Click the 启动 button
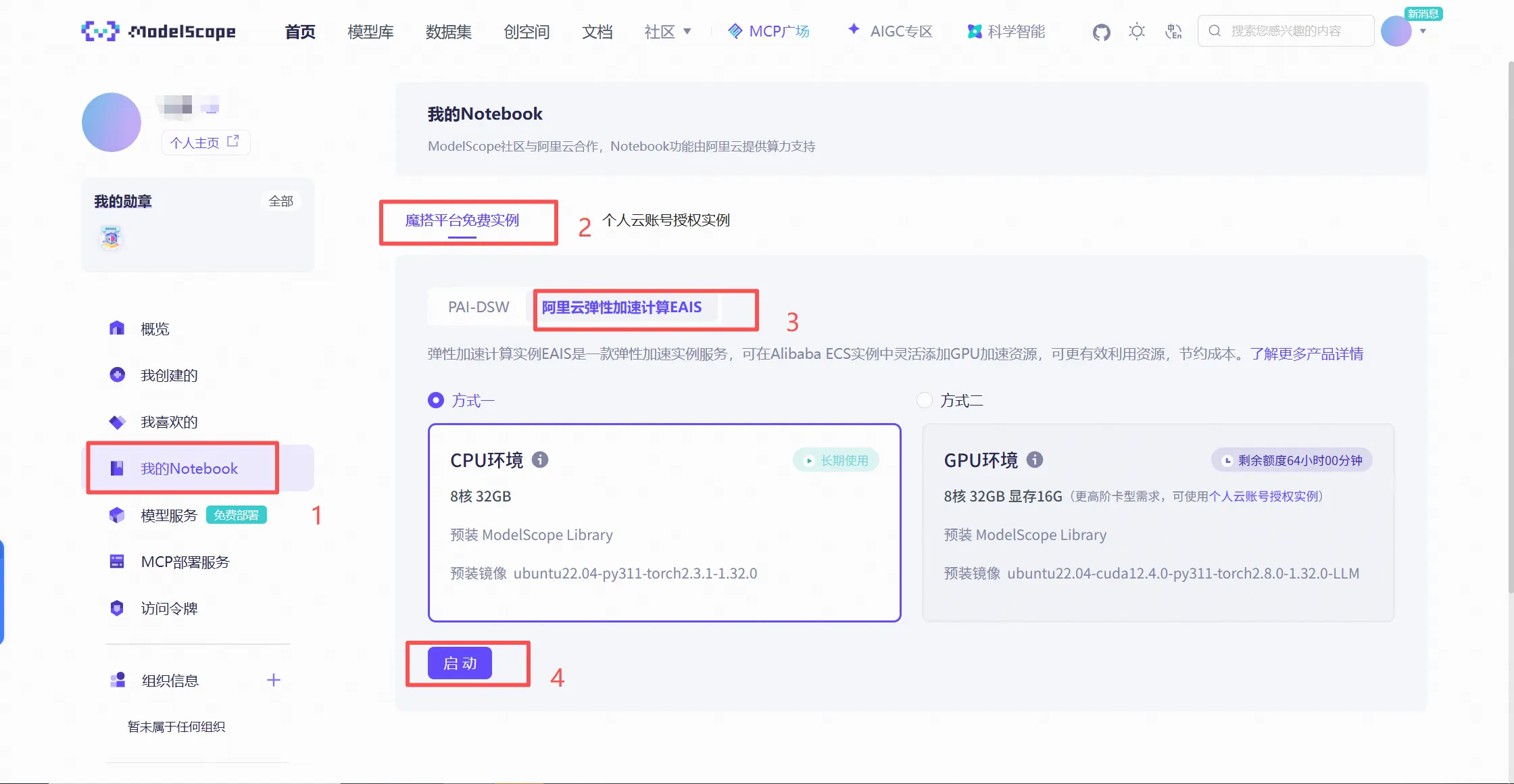1514x784 pixels. pyautogui.click(x=460, y=663)
